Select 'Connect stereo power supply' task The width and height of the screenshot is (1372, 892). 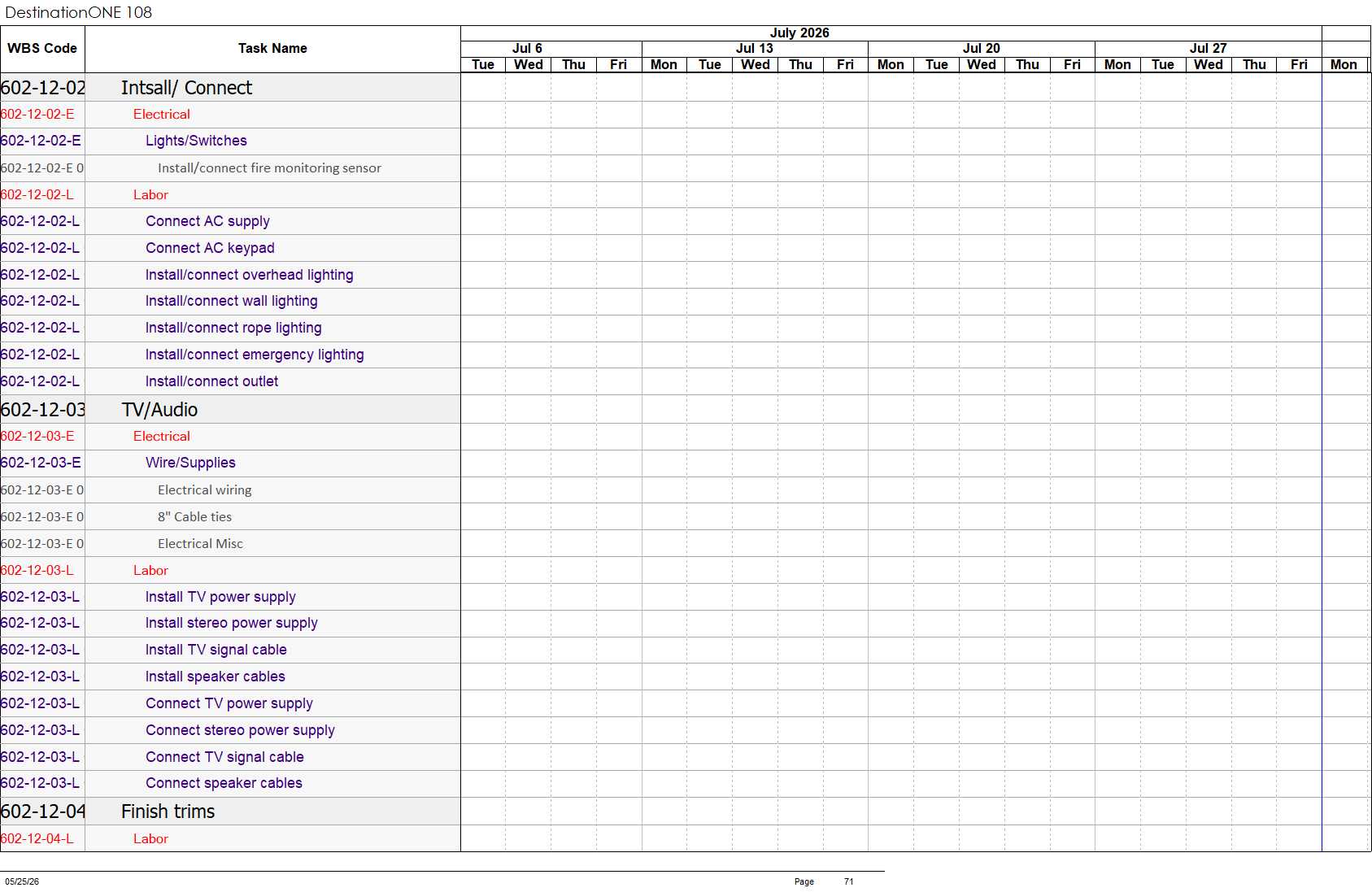[240, 730]
